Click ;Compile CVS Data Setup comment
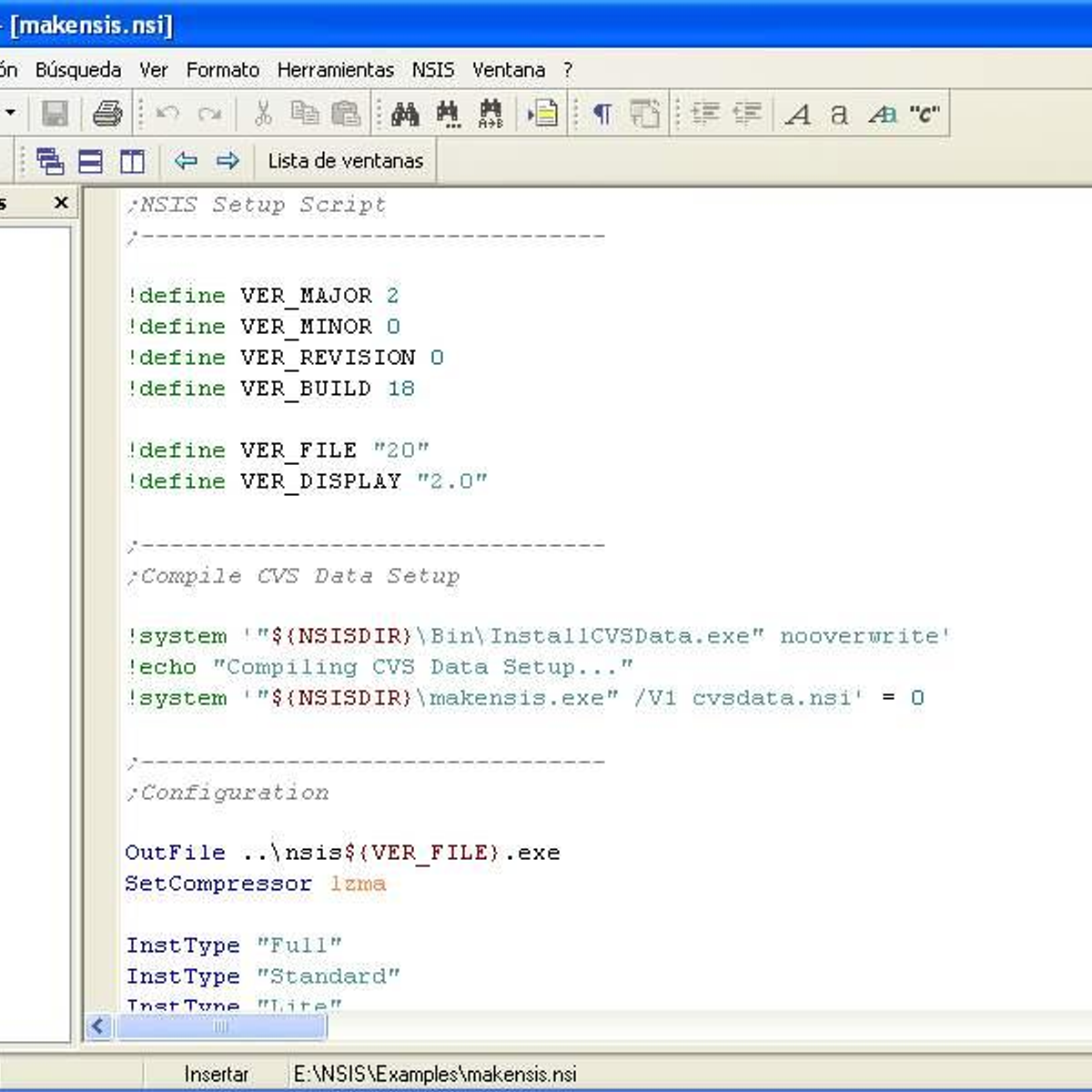Image resolution: width=1092 pixels, height=1092 pixels. click(293, 576)
